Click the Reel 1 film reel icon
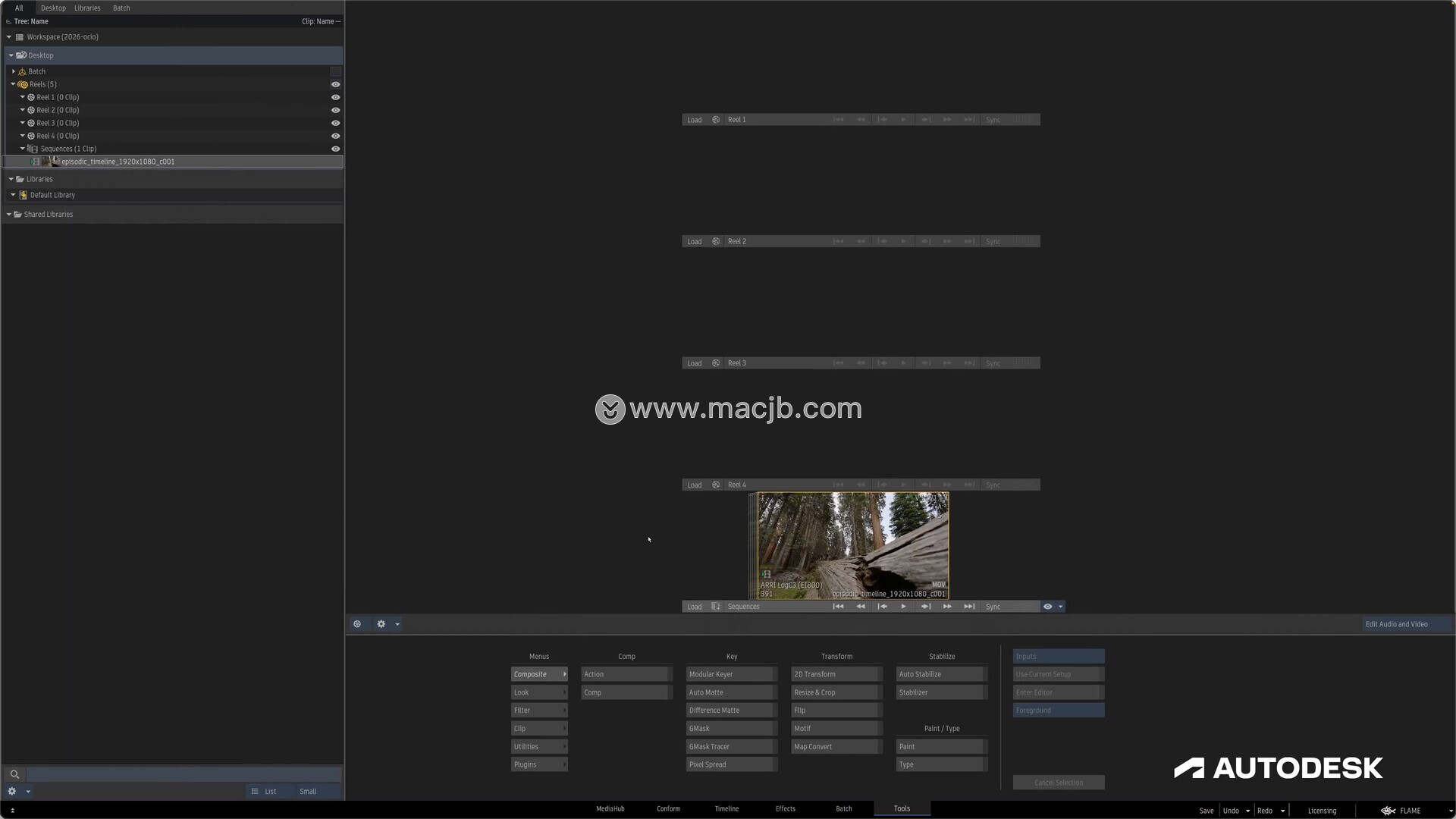Screen dimensions: 1456x819 716,120
